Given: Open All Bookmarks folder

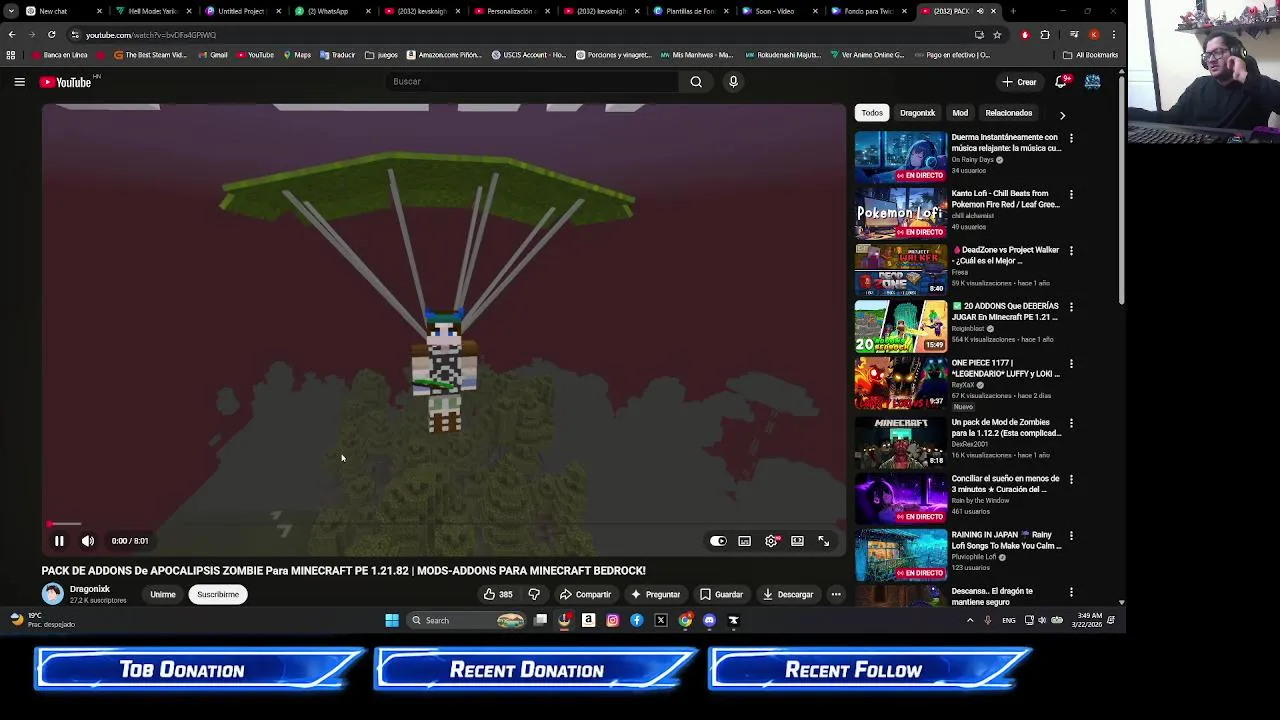Looking at the screenshot, I should [x=1090, y=55].
